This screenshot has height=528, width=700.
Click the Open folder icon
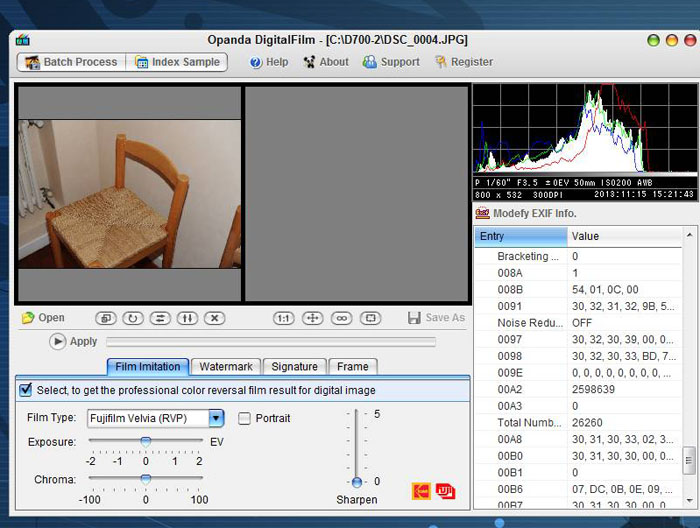pyautogui.click(x=28, y=318)
